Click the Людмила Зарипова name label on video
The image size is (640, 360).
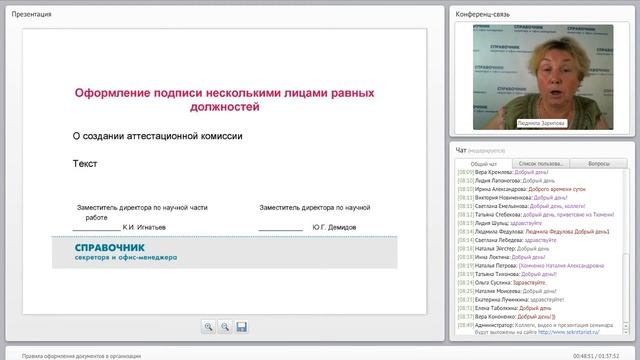[542, 123]
